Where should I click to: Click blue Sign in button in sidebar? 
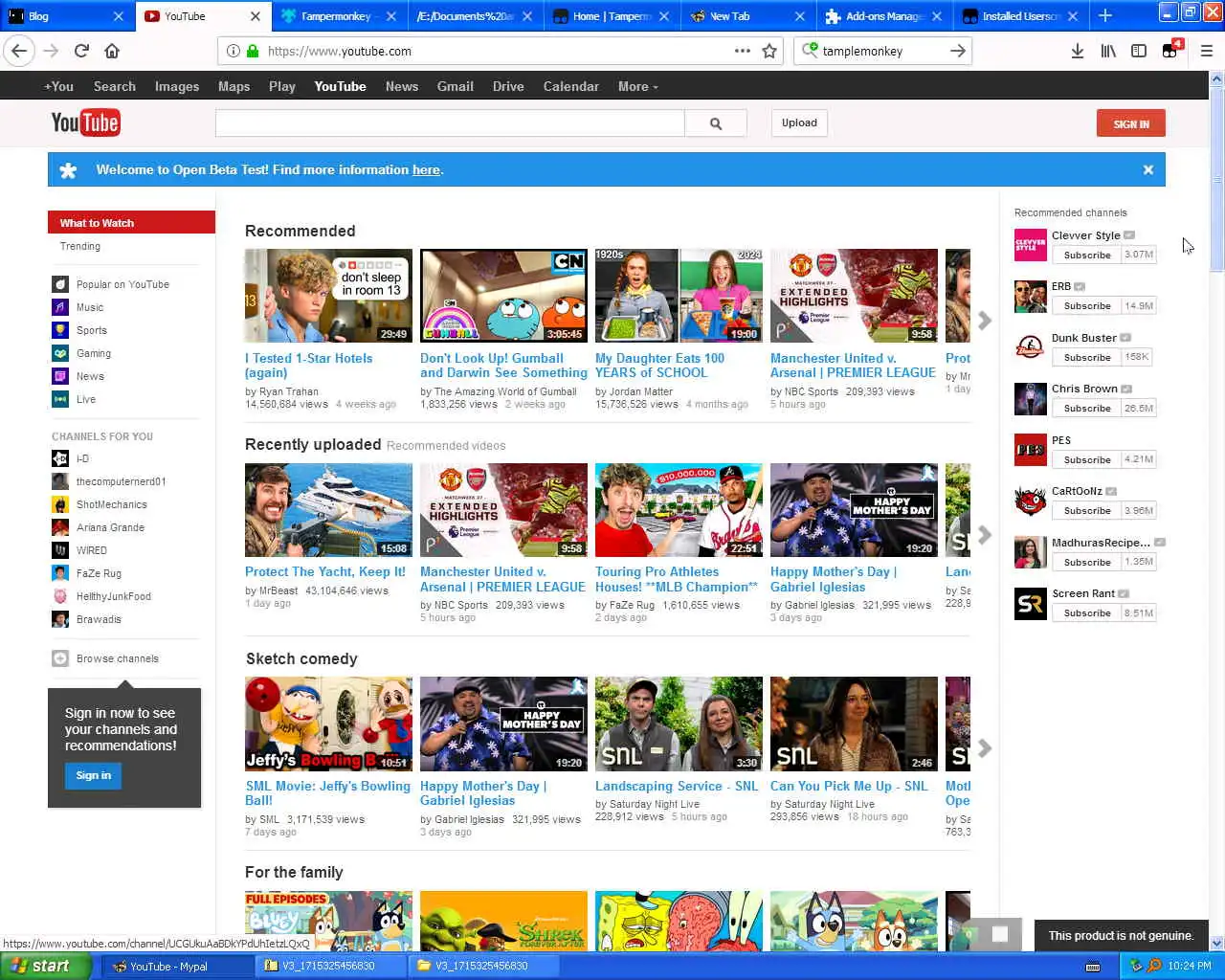94,776
